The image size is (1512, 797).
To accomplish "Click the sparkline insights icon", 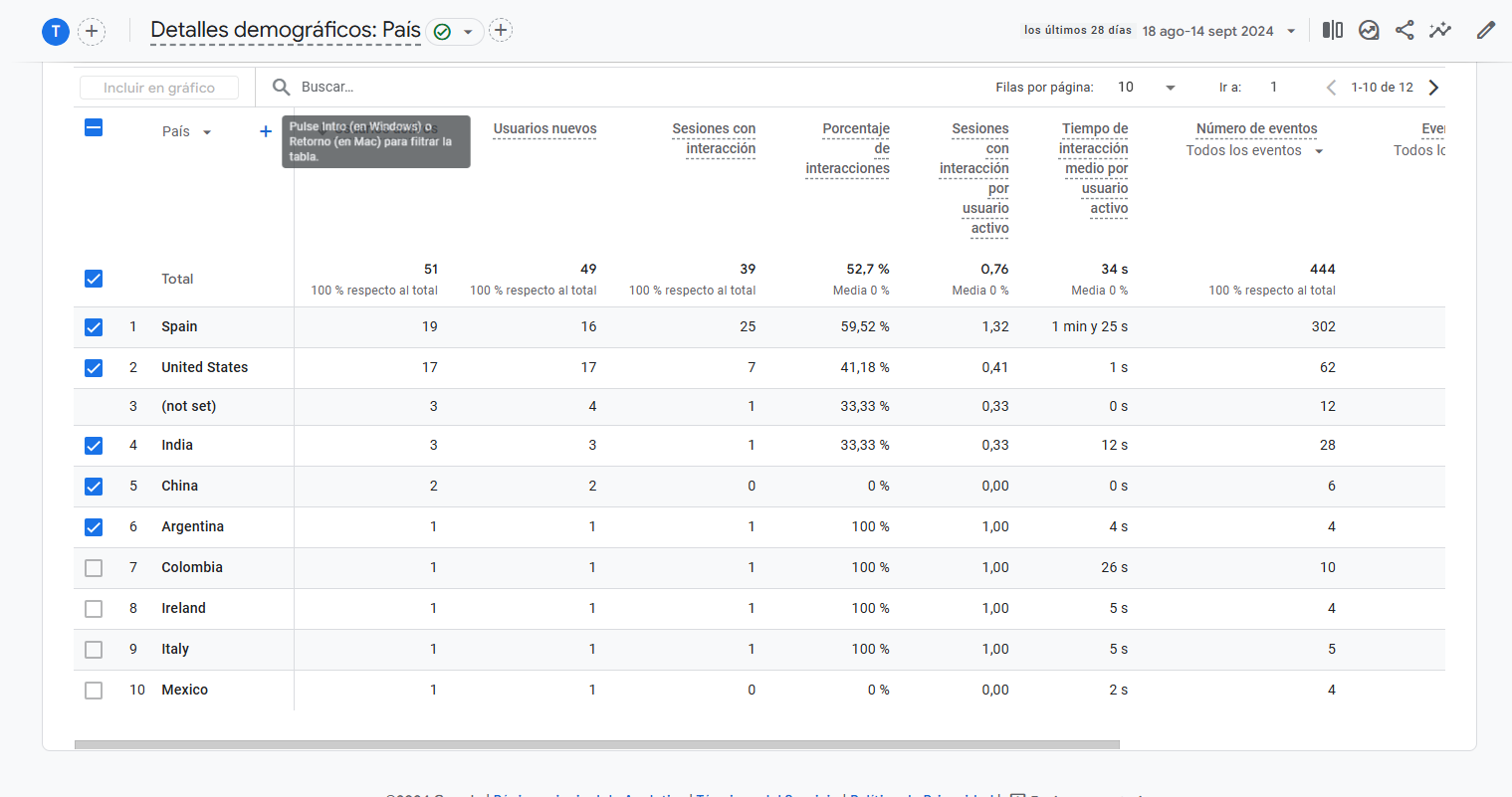I will click(1440, 30).
